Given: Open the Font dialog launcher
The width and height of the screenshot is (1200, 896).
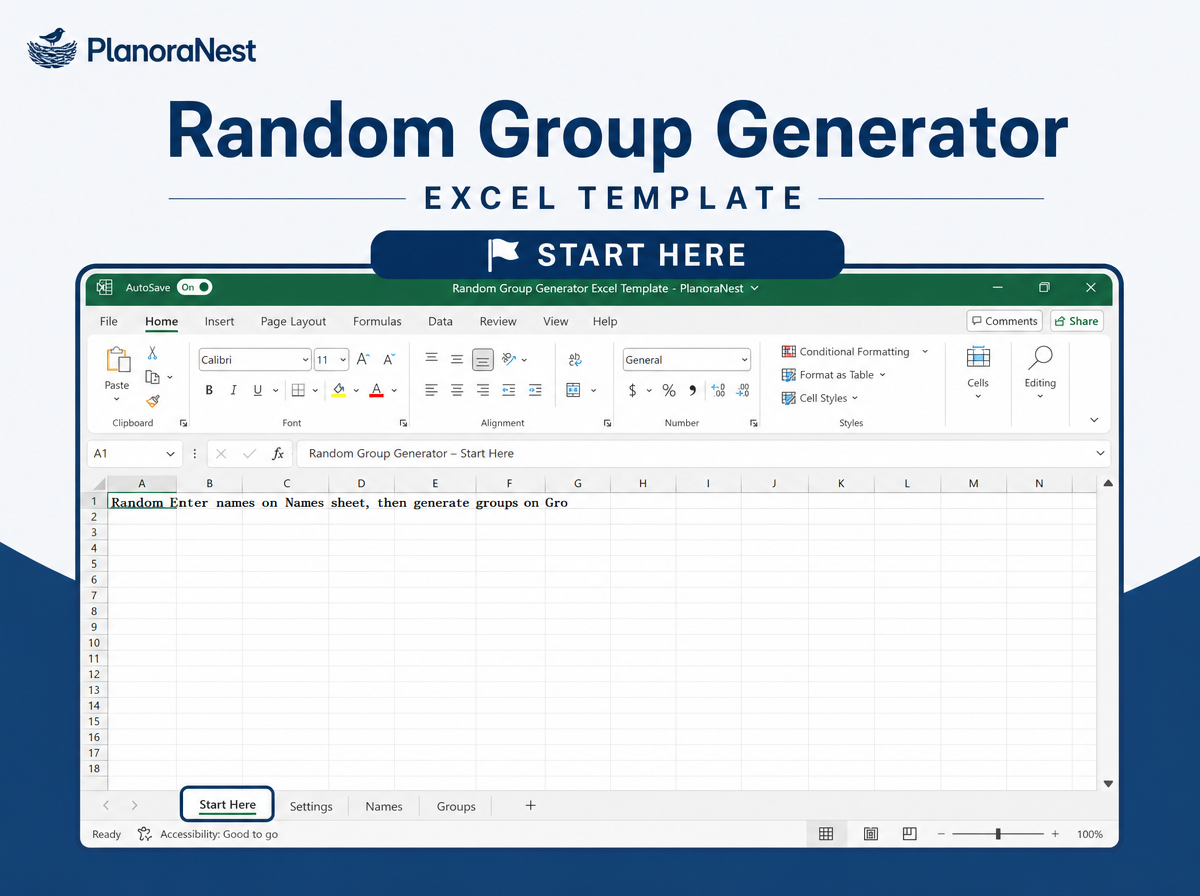Looking at the screenshot, I should click(x=403, y=423).
